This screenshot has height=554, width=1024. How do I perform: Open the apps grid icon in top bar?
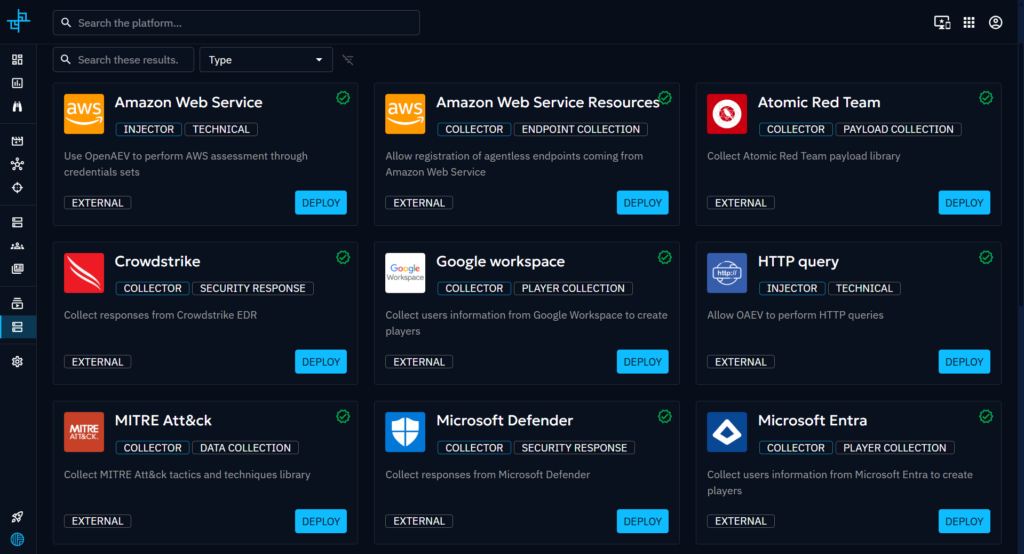pos(968,22)
